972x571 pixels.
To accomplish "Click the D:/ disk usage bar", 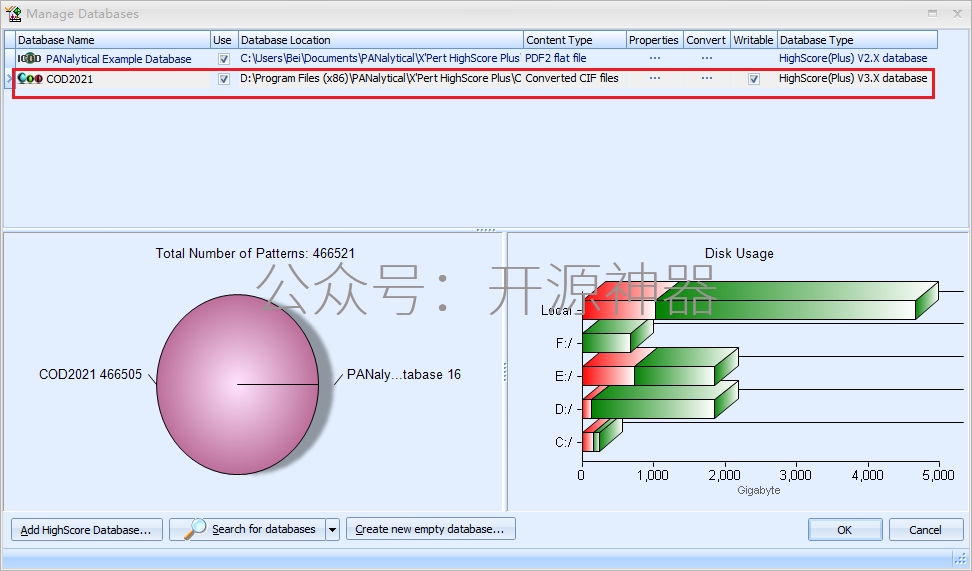I will coord(660,401).
